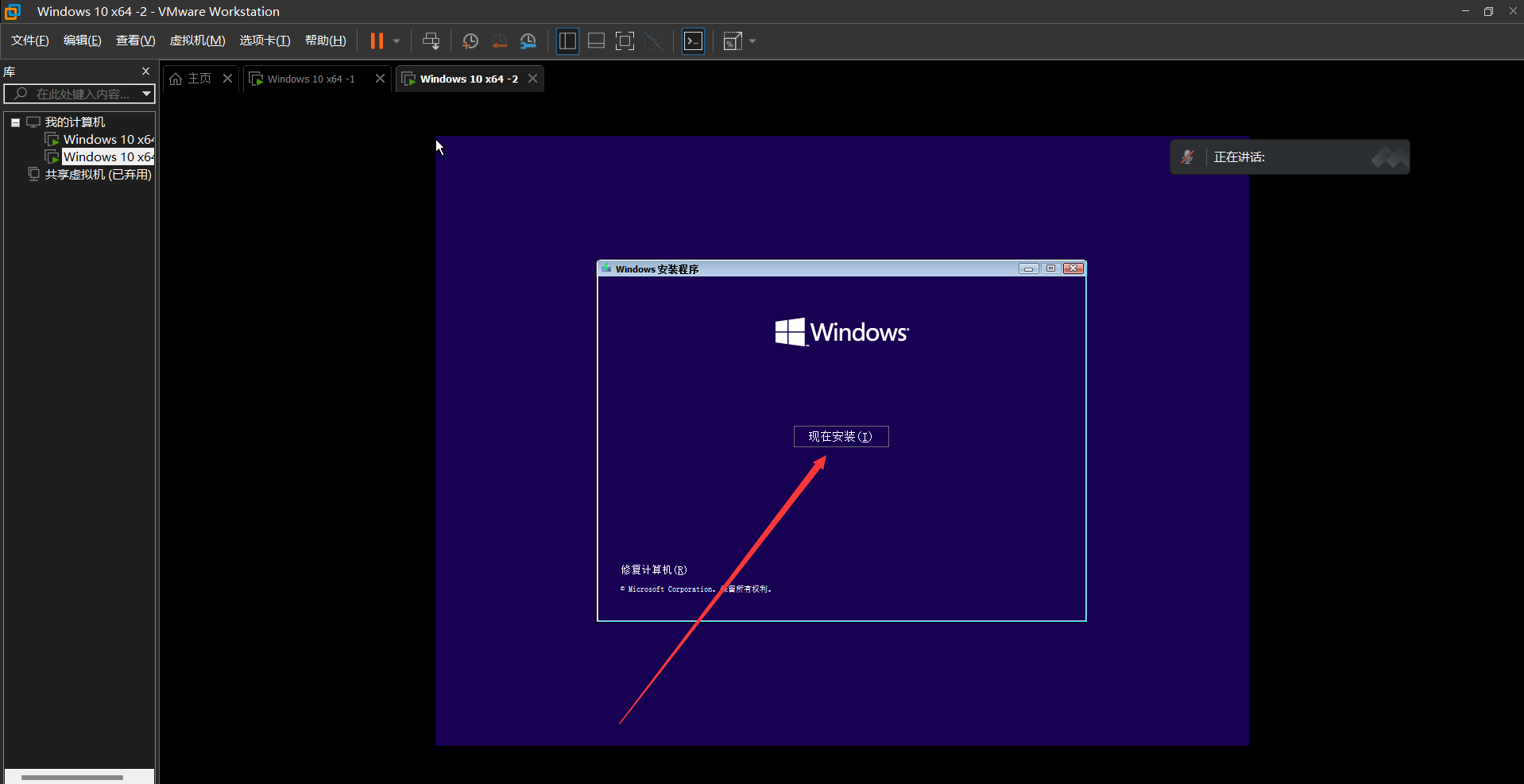Click the VMware Workstation app icon in title bar
This screenshot has height=784, width=1524.
[13, 11]
